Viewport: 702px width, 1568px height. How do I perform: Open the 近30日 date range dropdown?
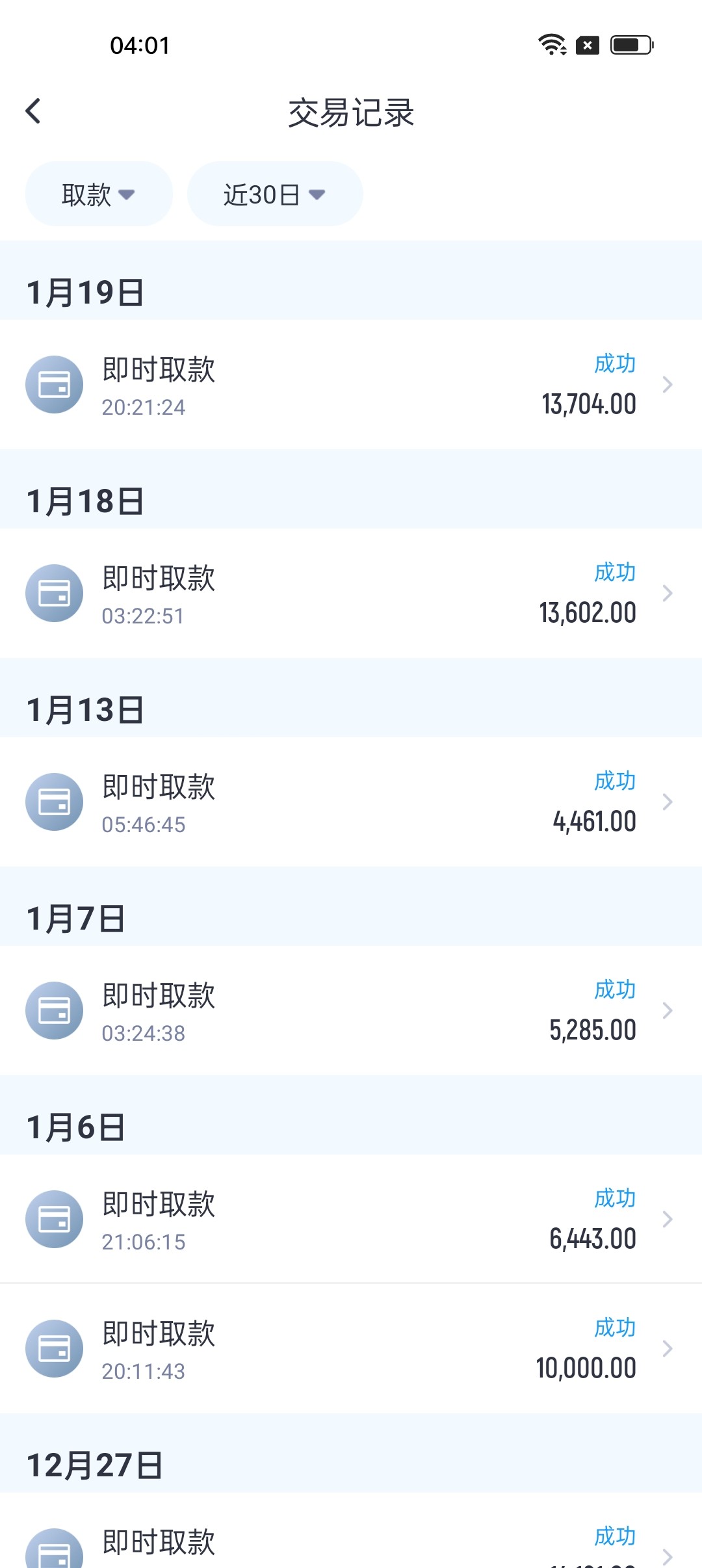[x=274, y=194]
